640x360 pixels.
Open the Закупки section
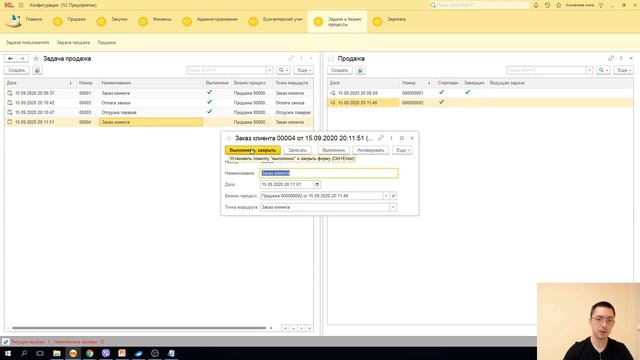[x=112, y=21]
